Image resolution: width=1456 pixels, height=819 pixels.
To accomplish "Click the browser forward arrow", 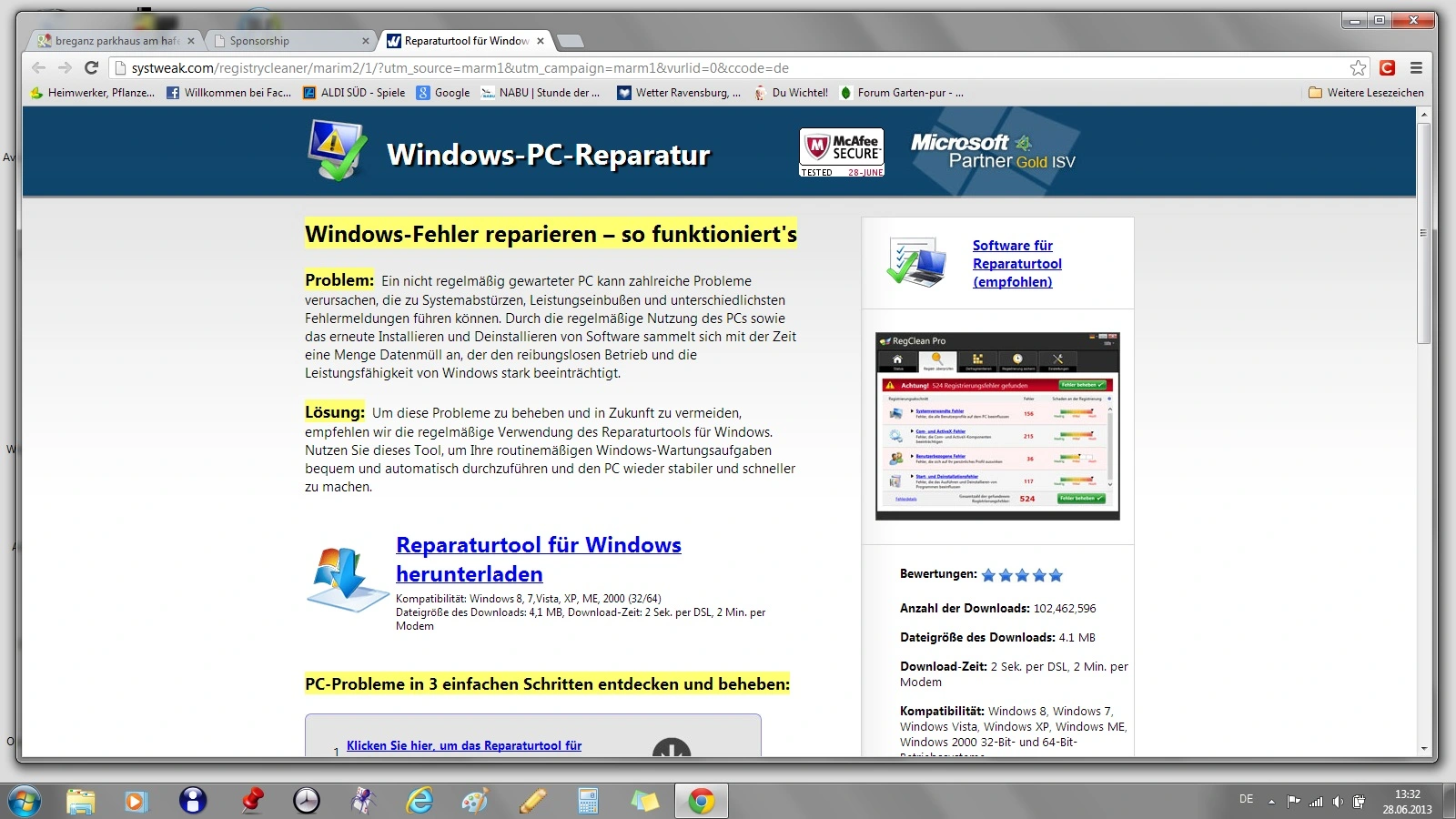I will (65, 67).
